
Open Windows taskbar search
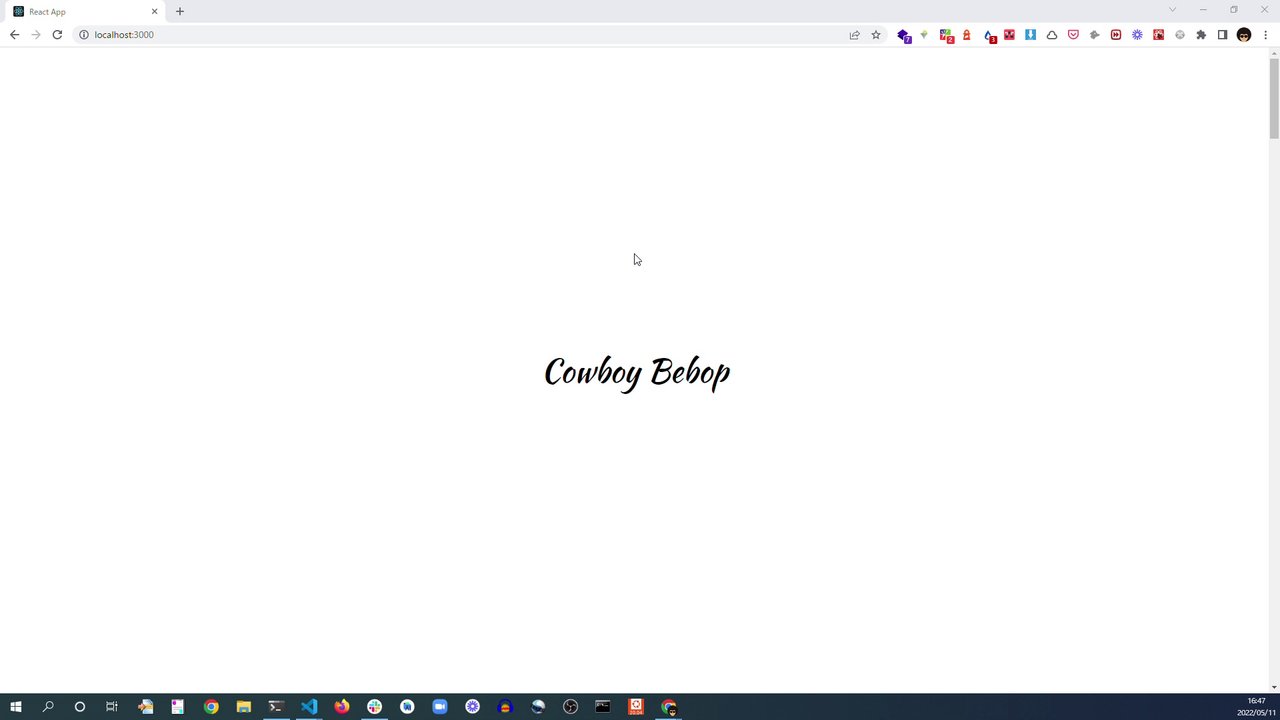(x=48, y=707)
